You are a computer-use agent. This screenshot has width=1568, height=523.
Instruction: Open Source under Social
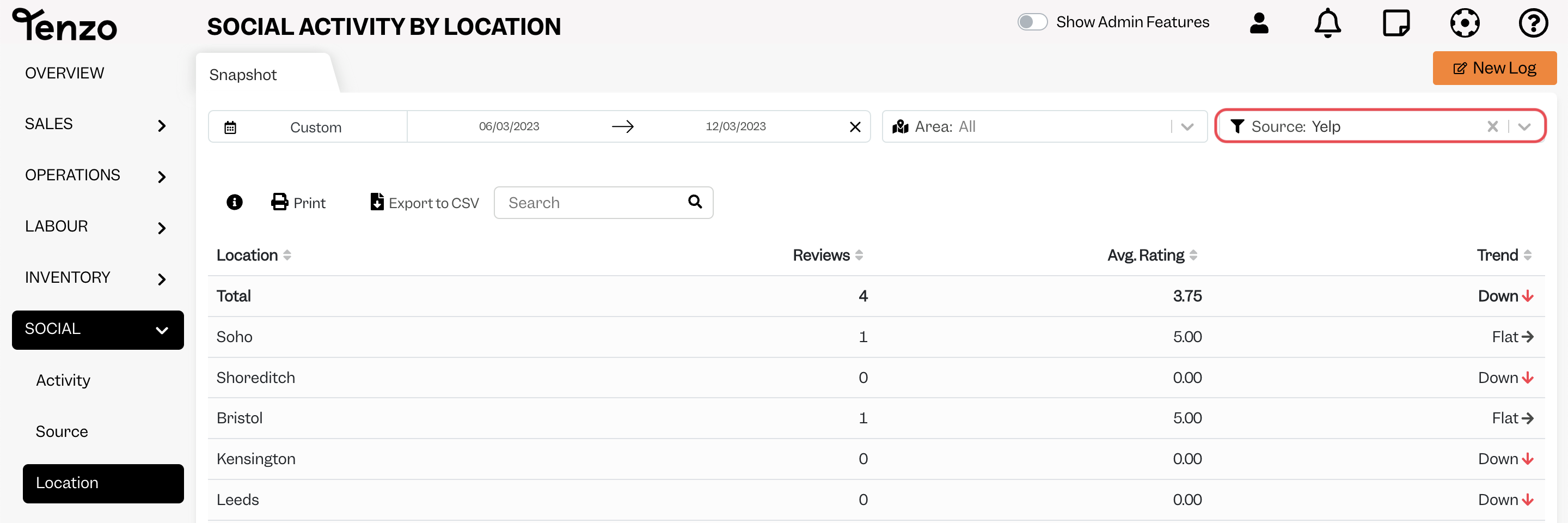tap(62, 431)
